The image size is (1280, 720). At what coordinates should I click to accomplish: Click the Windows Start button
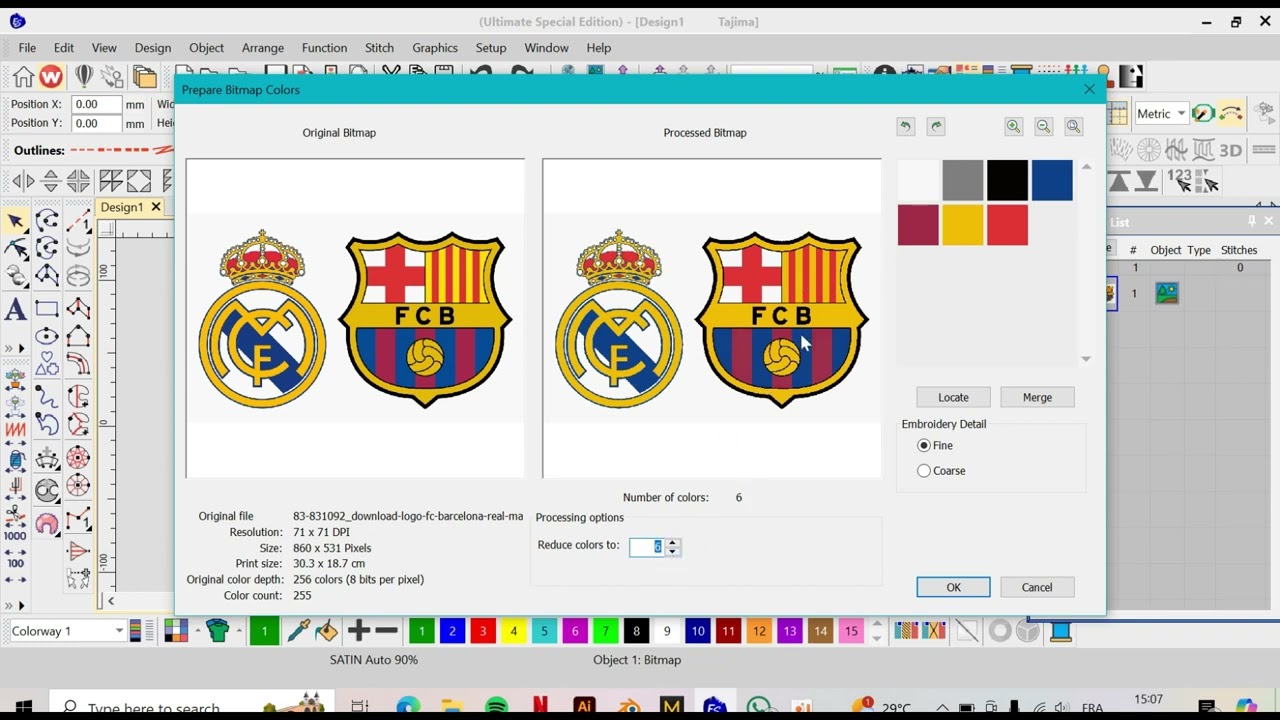23,708
